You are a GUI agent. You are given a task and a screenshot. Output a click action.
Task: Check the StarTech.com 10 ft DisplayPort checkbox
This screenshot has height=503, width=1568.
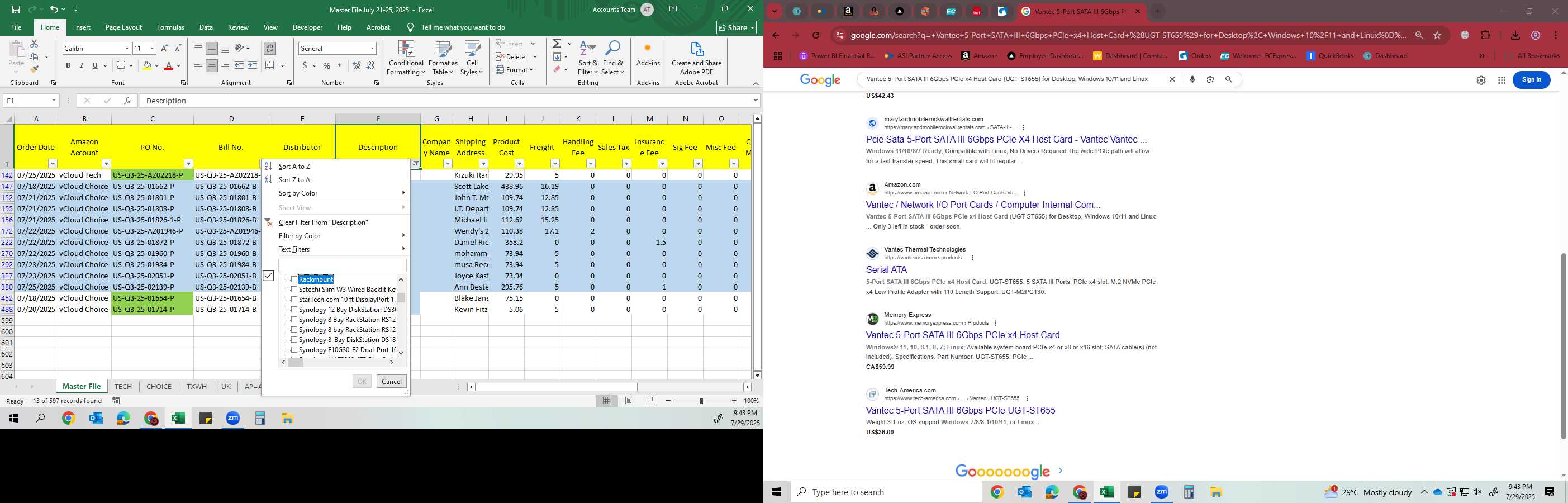pyautogui.click(x=294, y=300)
